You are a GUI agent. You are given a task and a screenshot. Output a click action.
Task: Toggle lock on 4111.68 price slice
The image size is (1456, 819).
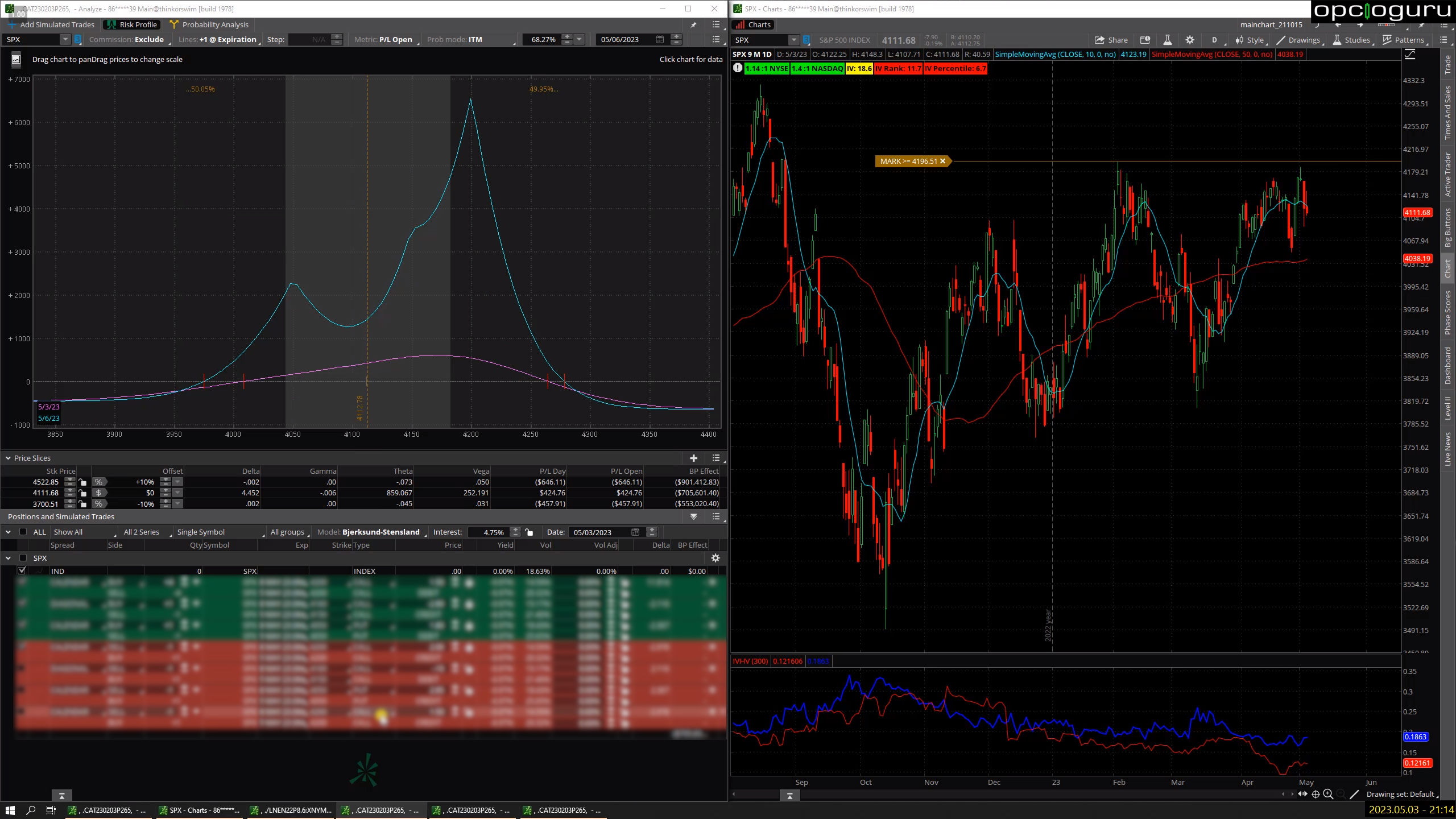[x=83, y=493]
